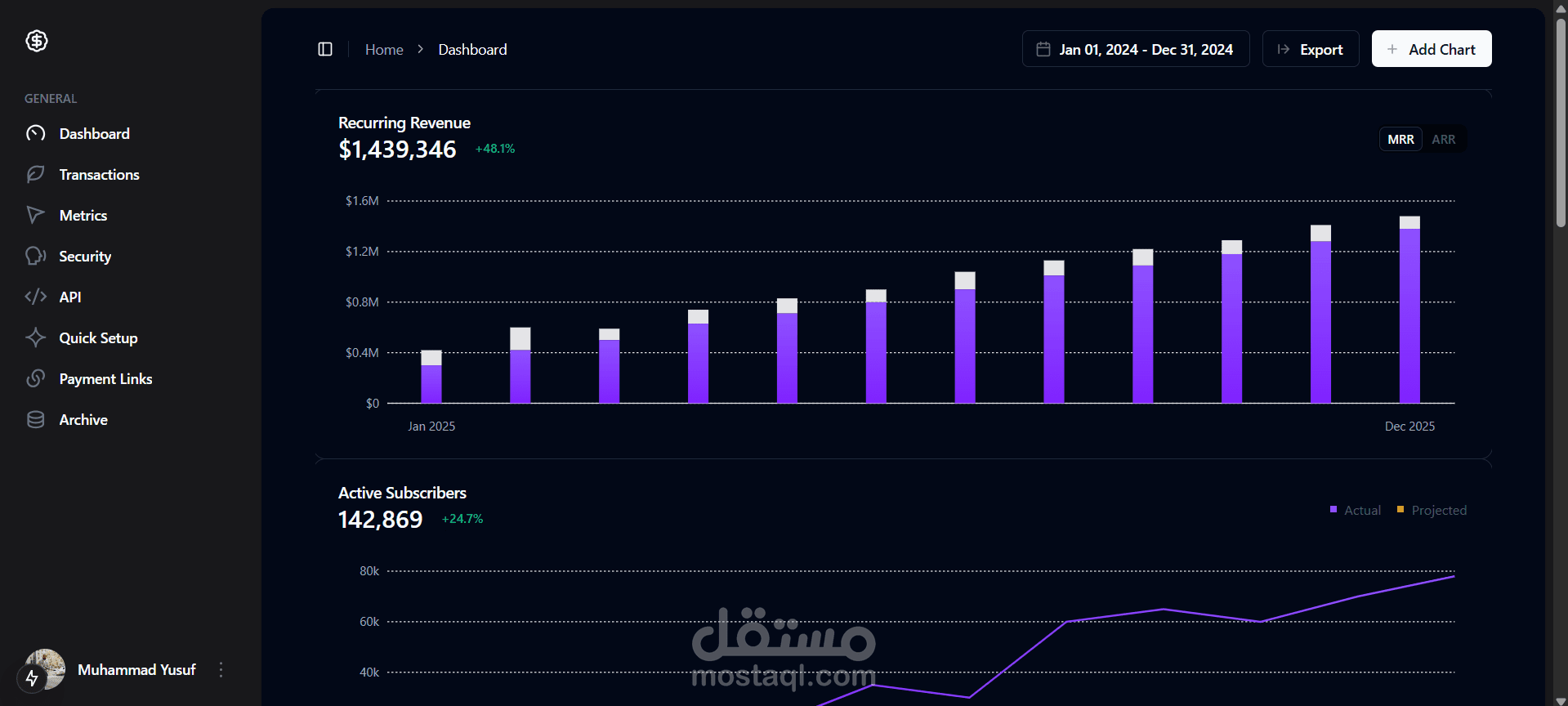Click the Security icon in the sidebar

(35, 256)
